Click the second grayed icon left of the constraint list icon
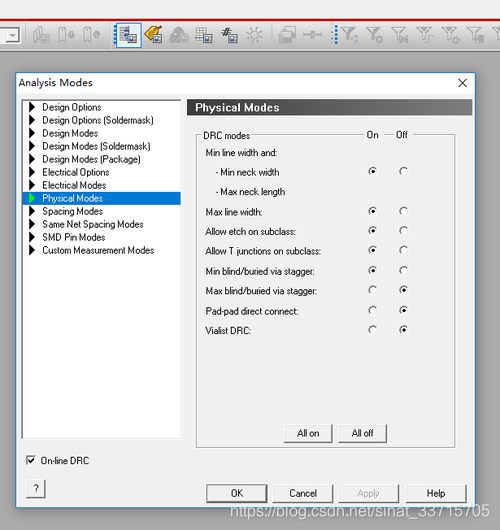 point(66,35)
